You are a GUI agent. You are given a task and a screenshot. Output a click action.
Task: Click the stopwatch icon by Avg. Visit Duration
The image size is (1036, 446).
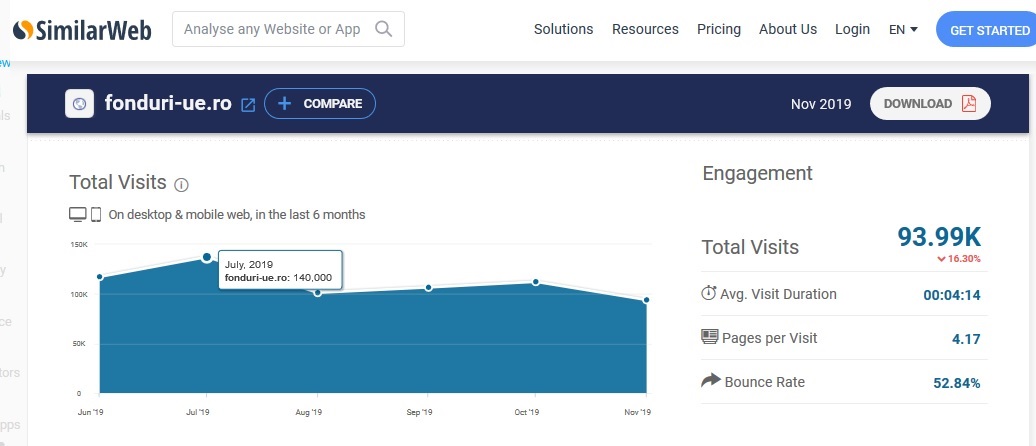point(708,293)
